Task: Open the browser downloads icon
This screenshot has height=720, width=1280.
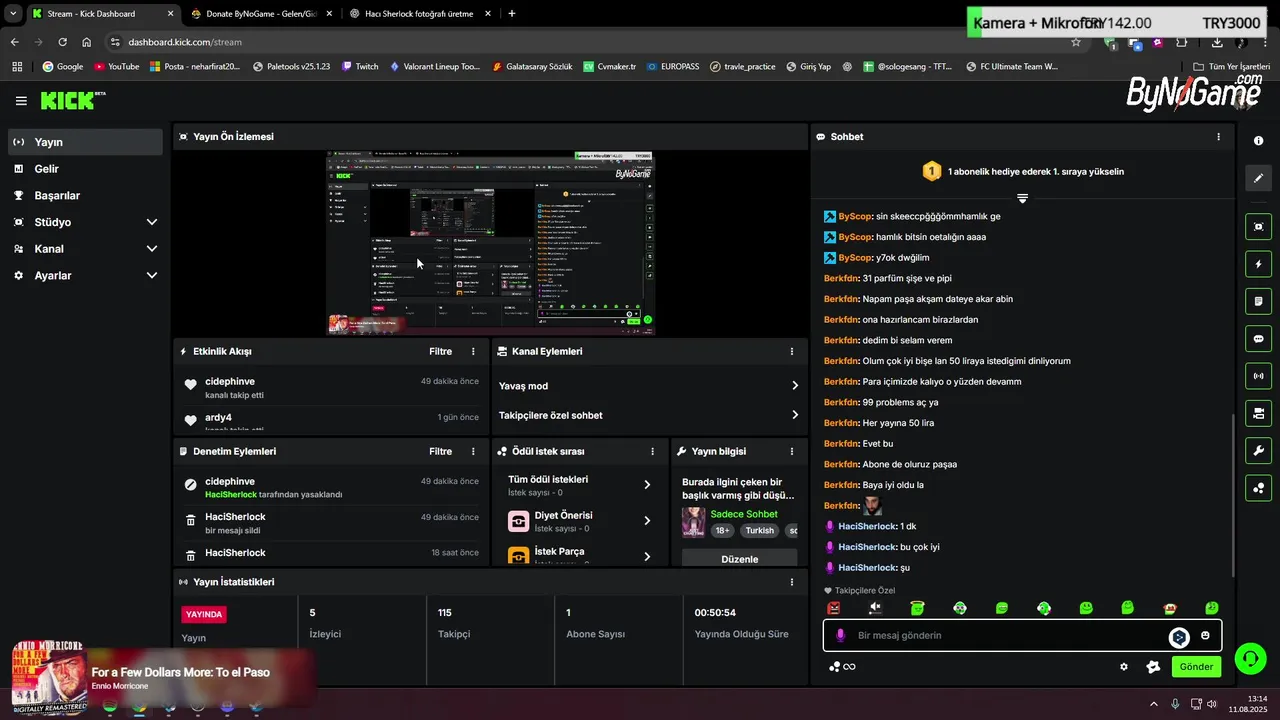Action: pyautogui.click(x=1217, y=42)
